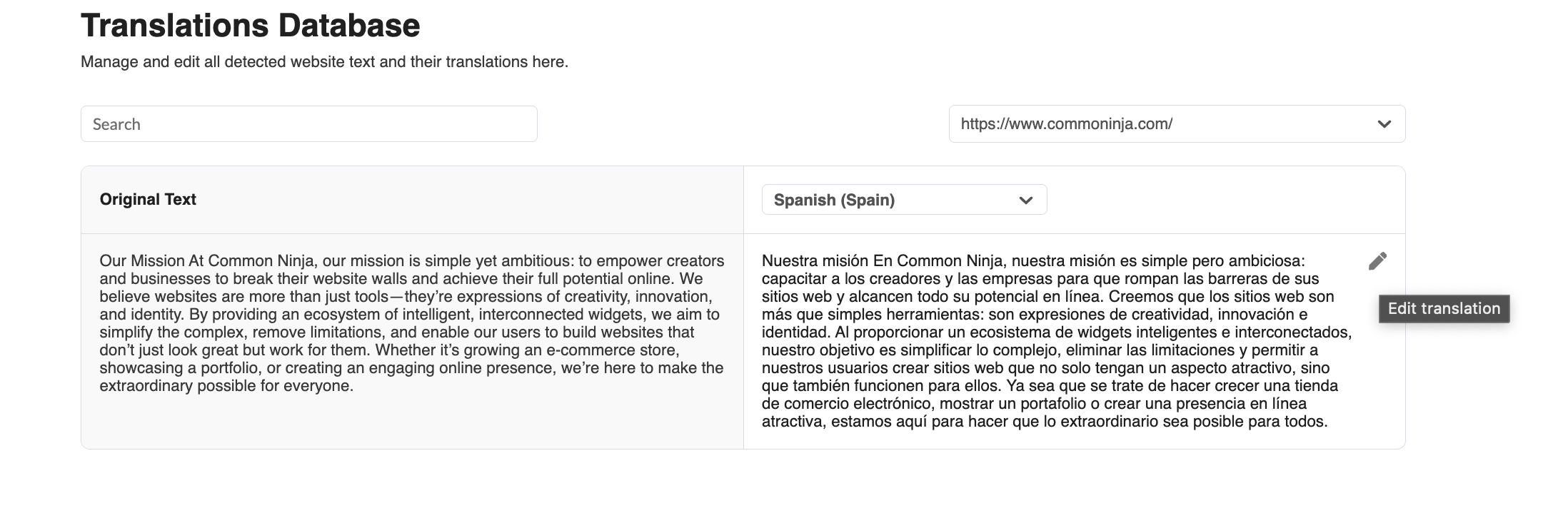Screen dimensions: 1568x518
Task: Click the pencil Edit translation icon
Action: [1377, 261]
